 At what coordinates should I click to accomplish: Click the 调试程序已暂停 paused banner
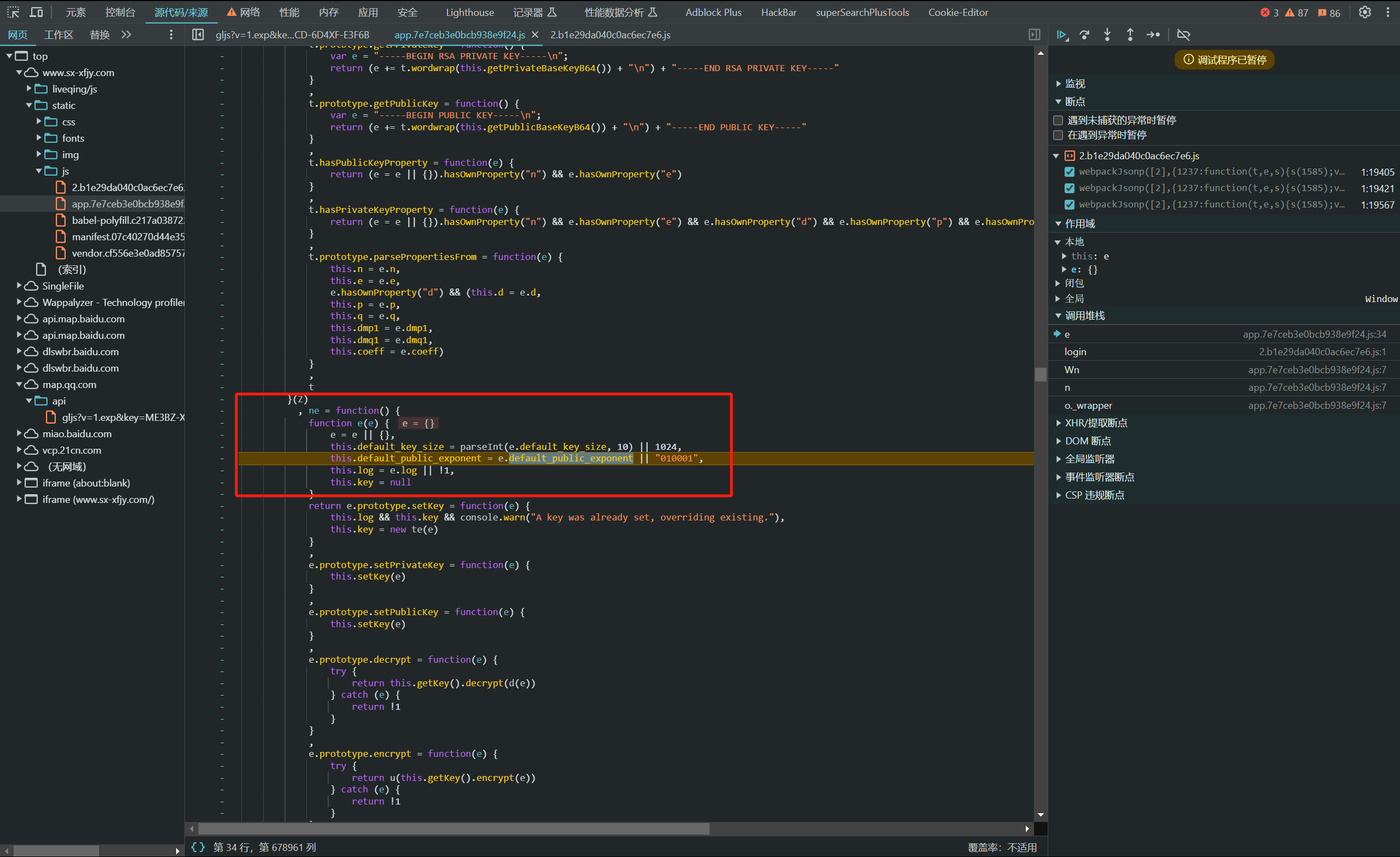1224,60
